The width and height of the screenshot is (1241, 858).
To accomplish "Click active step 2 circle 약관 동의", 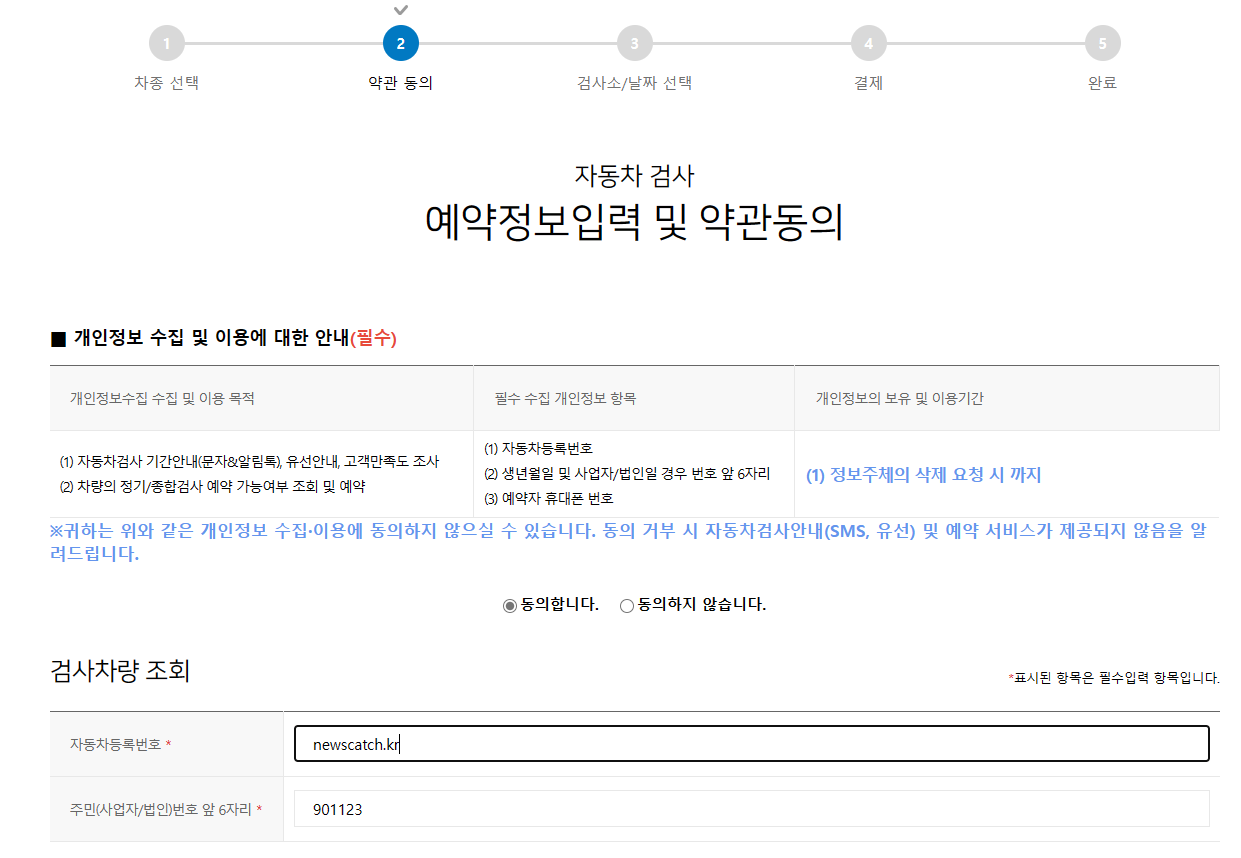I will click(x=401, y=43).
